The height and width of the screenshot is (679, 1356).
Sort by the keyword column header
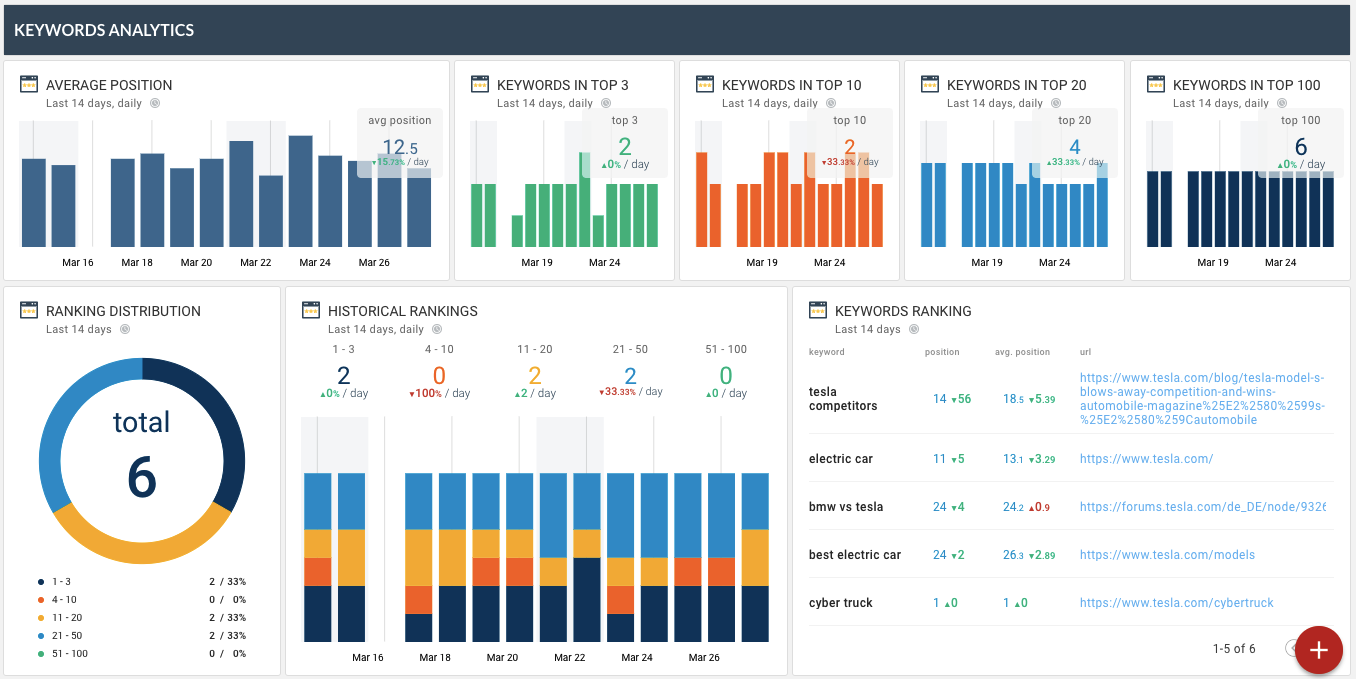(827, 352)
